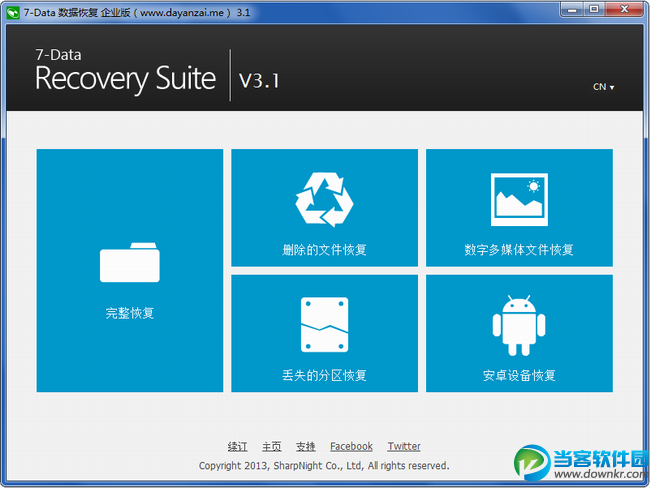Open the 续订 renewal link
Image resolution: width=650 pixels, height=488 pixels.
tap(238, 447)
